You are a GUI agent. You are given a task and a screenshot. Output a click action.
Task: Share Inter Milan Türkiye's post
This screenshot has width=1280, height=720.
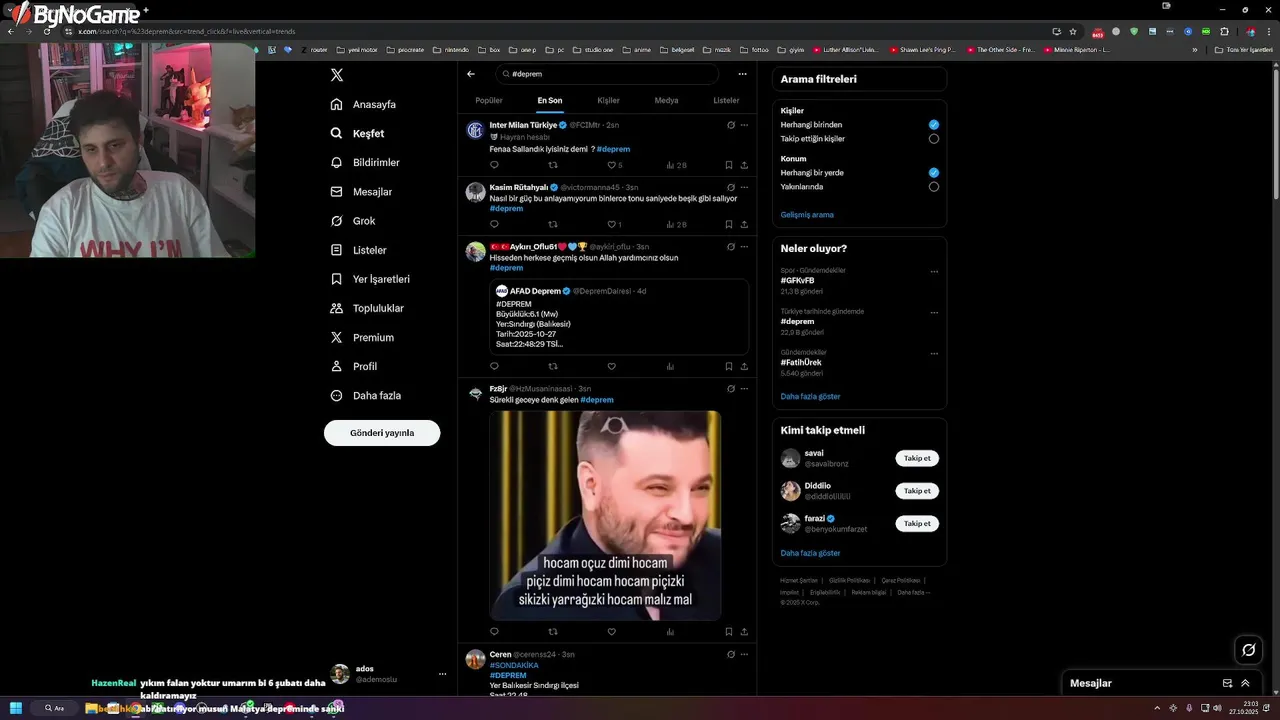pos(744,165)
